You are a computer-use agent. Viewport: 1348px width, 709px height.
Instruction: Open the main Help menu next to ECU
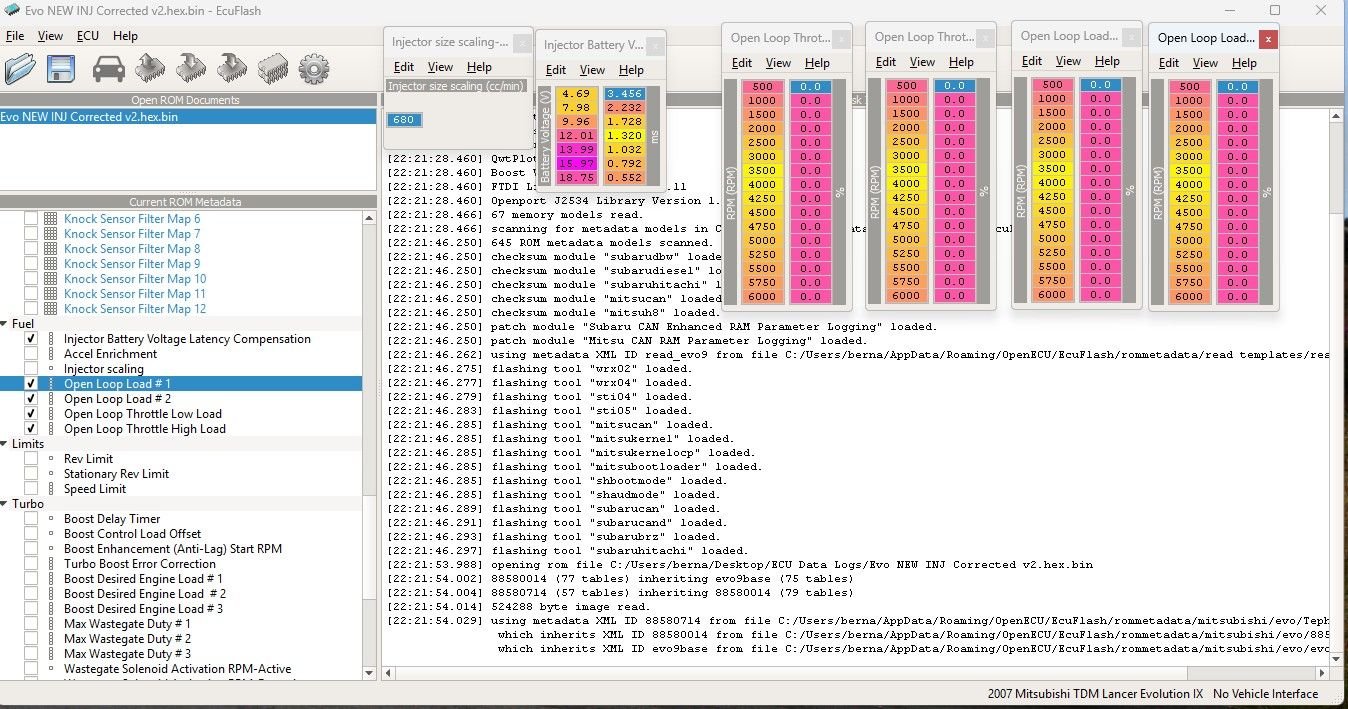[x=125, y=36]
